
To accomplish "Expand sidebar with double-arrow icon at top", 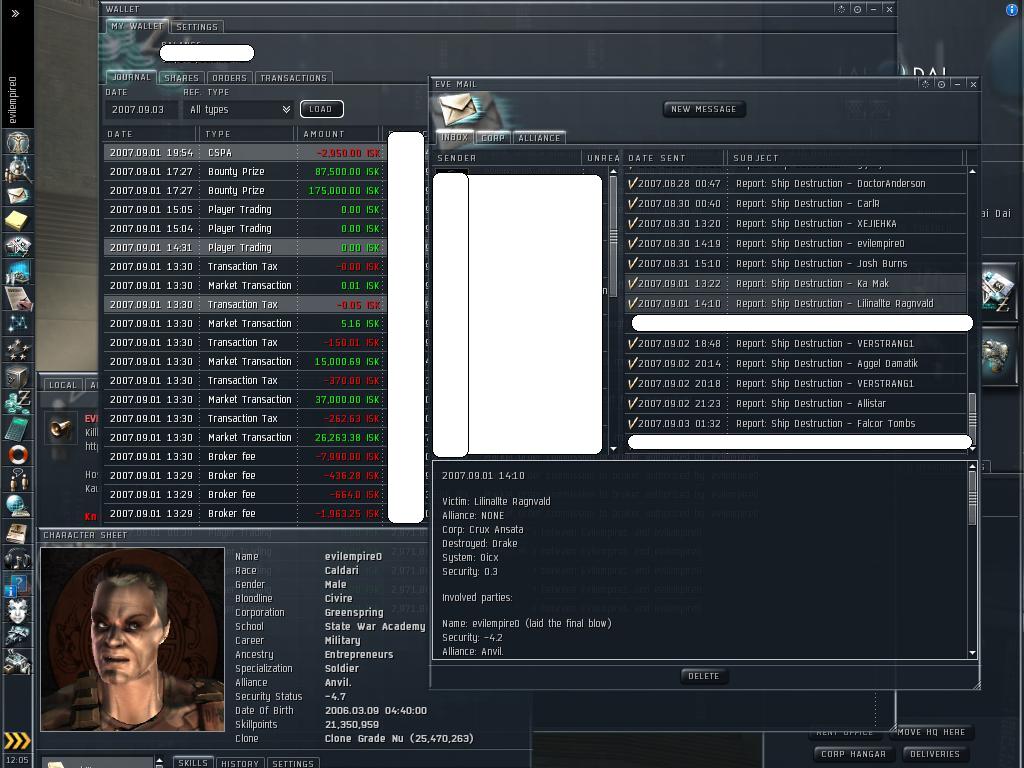I will click(x=16, y=13).
